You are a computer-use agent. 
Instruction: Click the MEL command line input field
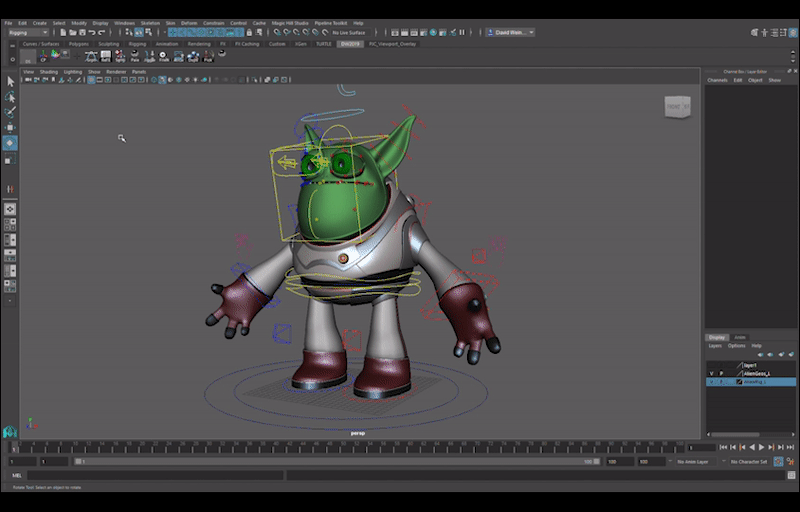point(155,475)
